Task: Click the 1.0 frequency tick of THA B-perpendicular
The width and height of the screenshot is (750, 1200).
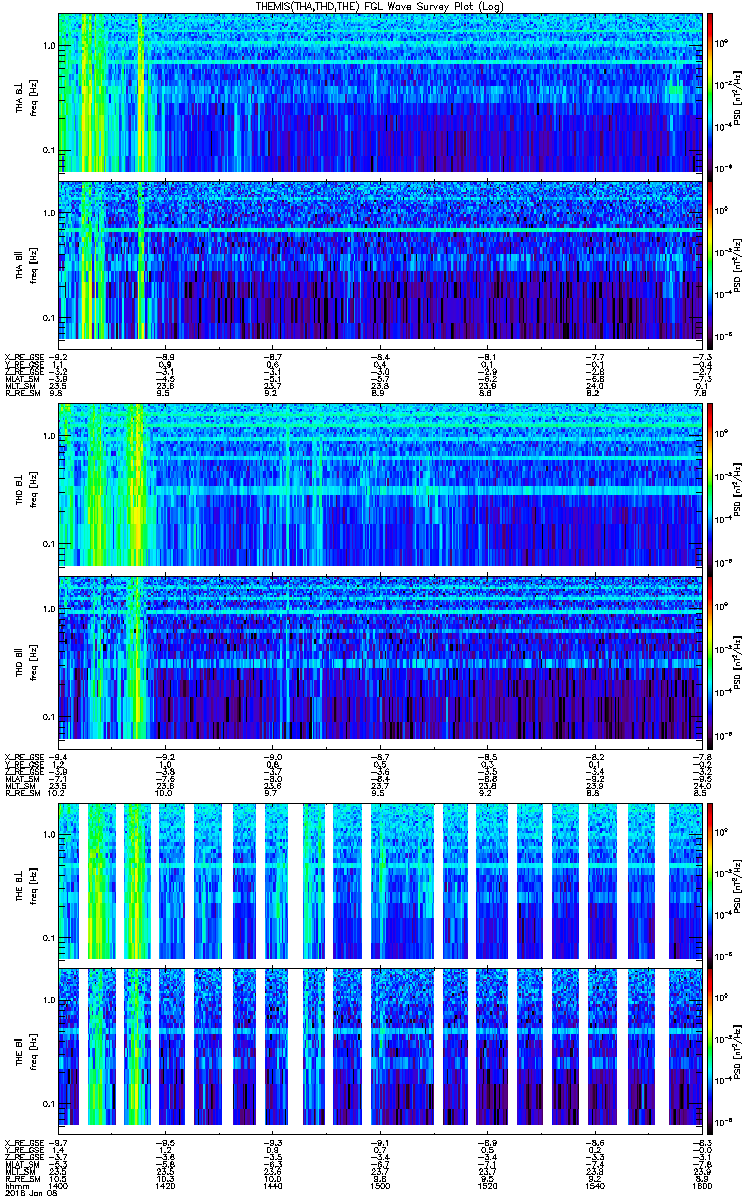Action: point(49,46)
